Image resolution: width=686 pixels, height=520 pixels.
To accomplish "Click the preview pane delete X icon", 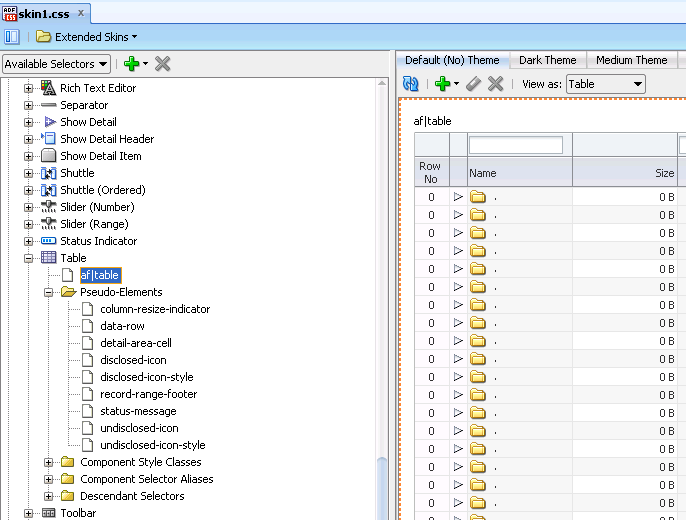I will click(x=495, y=84).
